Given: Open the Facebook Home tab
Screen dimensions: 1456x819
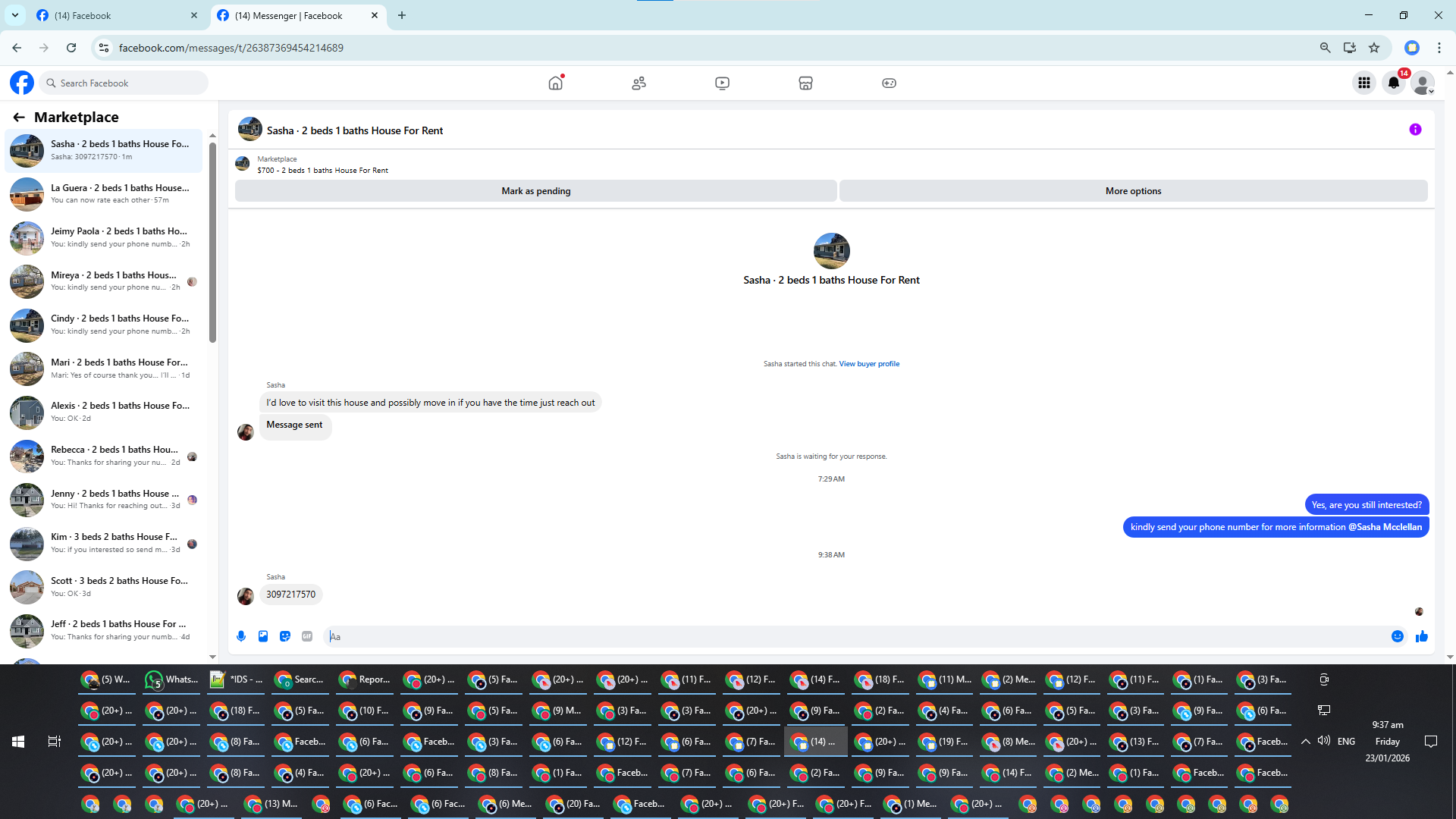Looking at the screenshot, I should point(555,83).
